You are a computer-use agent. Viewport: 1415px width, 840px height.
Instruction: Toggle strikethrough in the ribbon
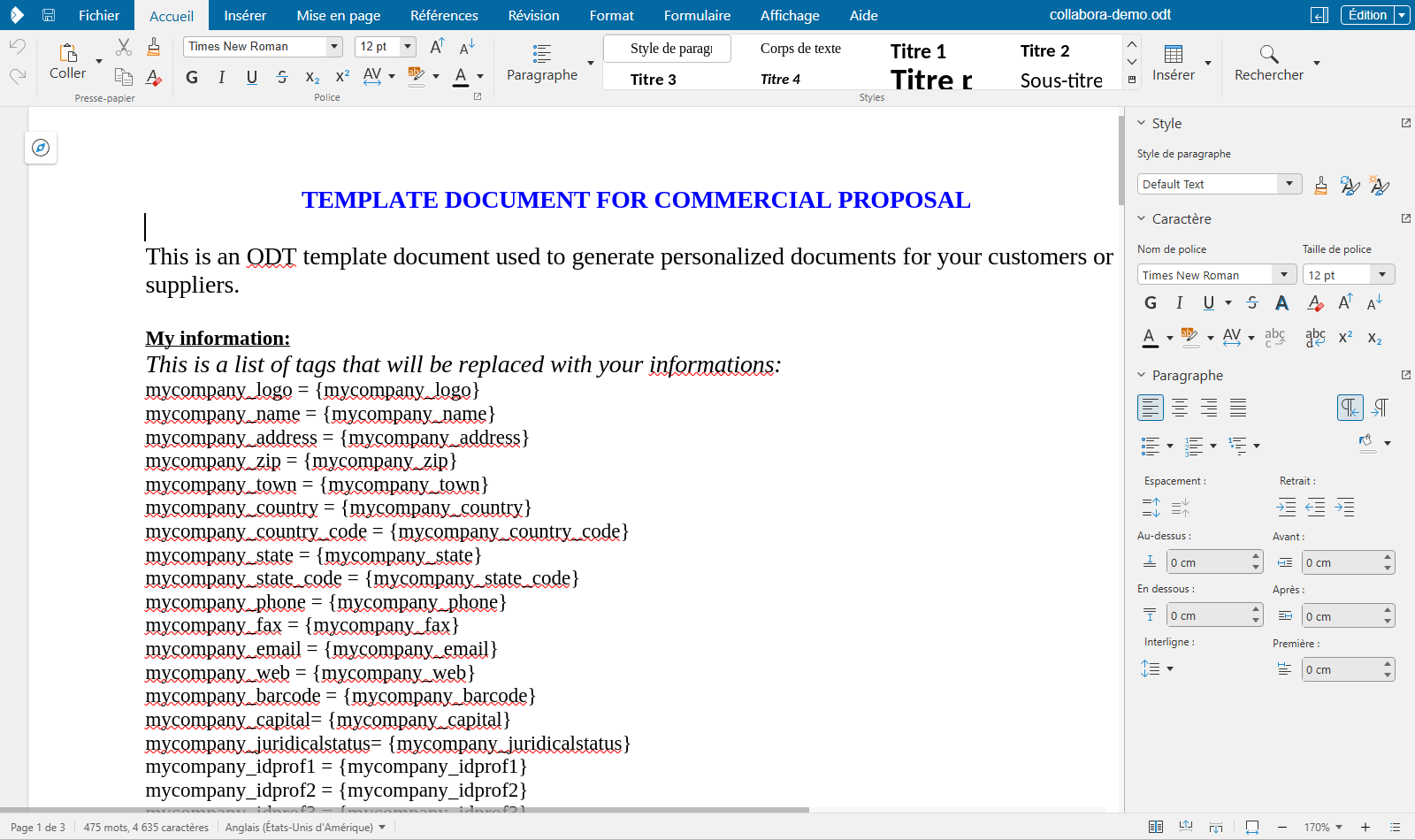coord(282,77)
